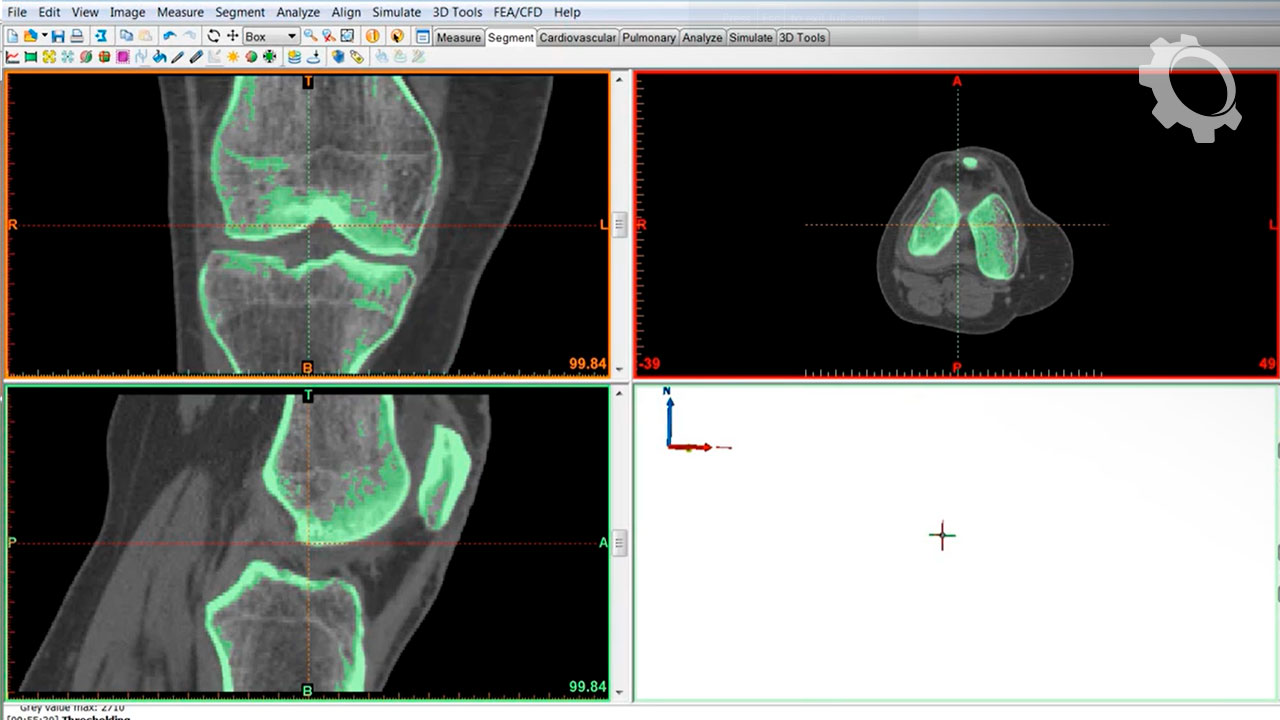Viewport: 1280px width, 720px height.
Task: Switch to the Pulmonary tab
Action: coord(649,37)
